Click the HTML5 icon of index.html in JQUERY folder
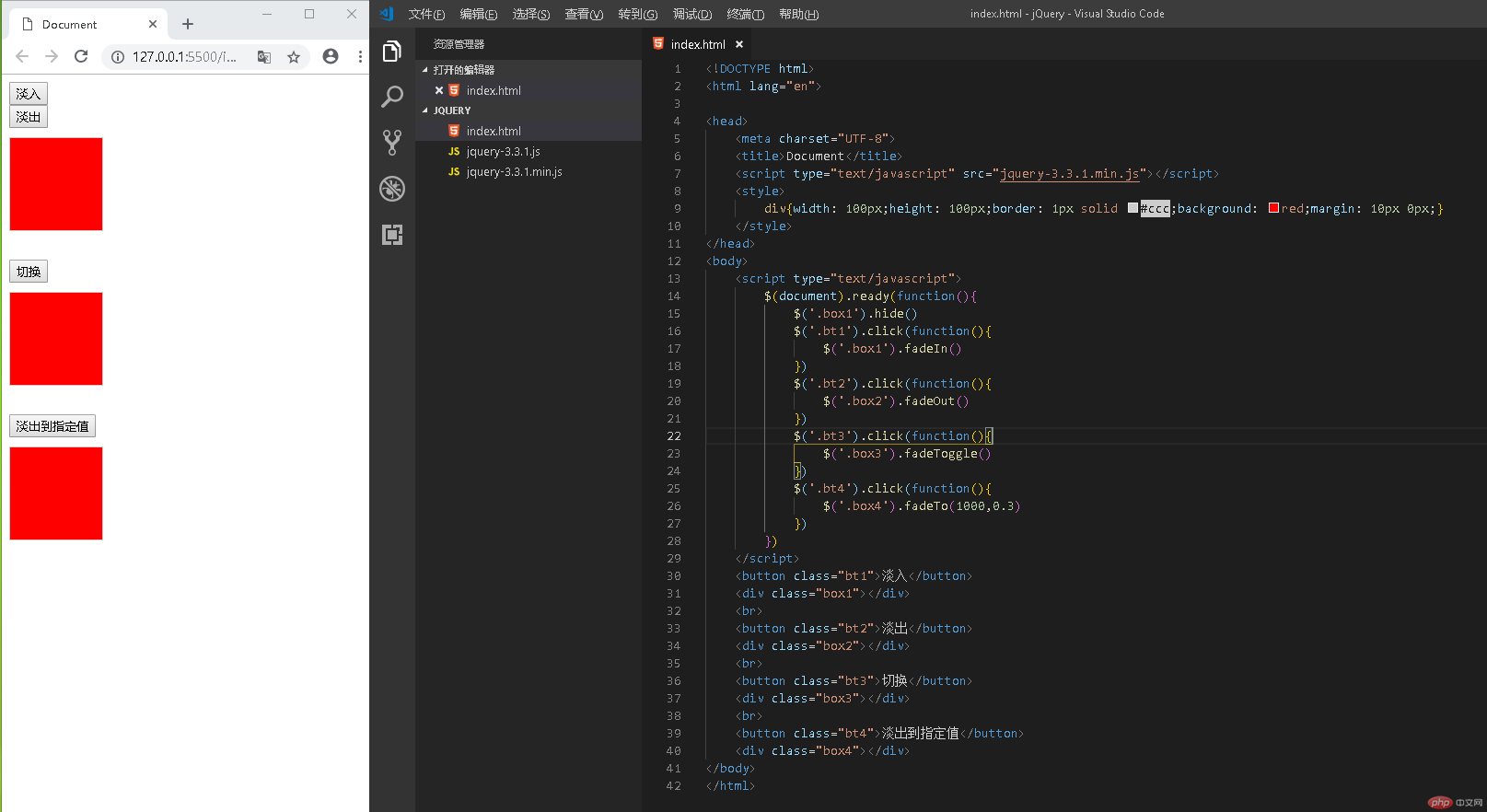The height and width of the screenshot is (812, 1487). 454,131
